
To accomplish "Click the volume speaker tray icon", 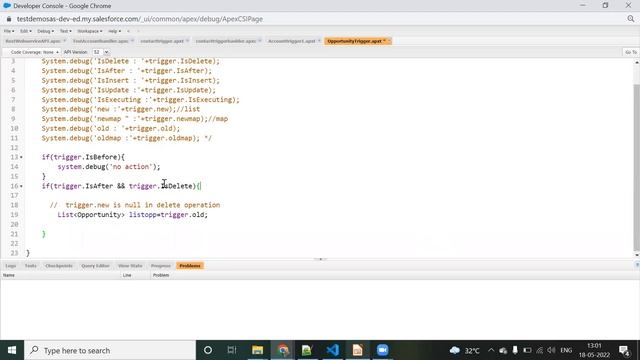I will (551, 350).
